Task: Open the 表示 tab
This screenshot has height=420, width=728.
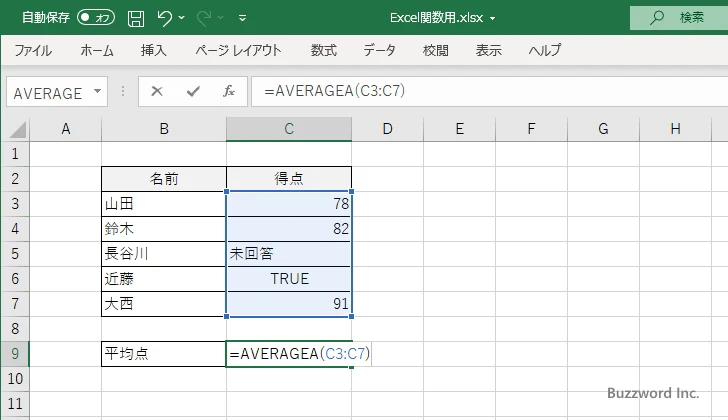Action: (488, 50)
